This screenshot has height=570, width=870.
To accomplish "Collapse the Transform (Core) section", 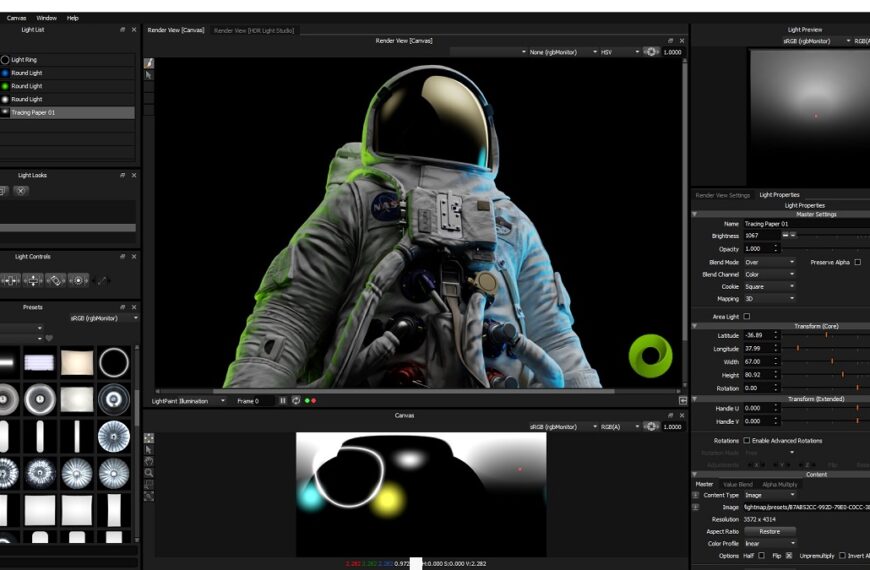I will [x=695, y=326].
